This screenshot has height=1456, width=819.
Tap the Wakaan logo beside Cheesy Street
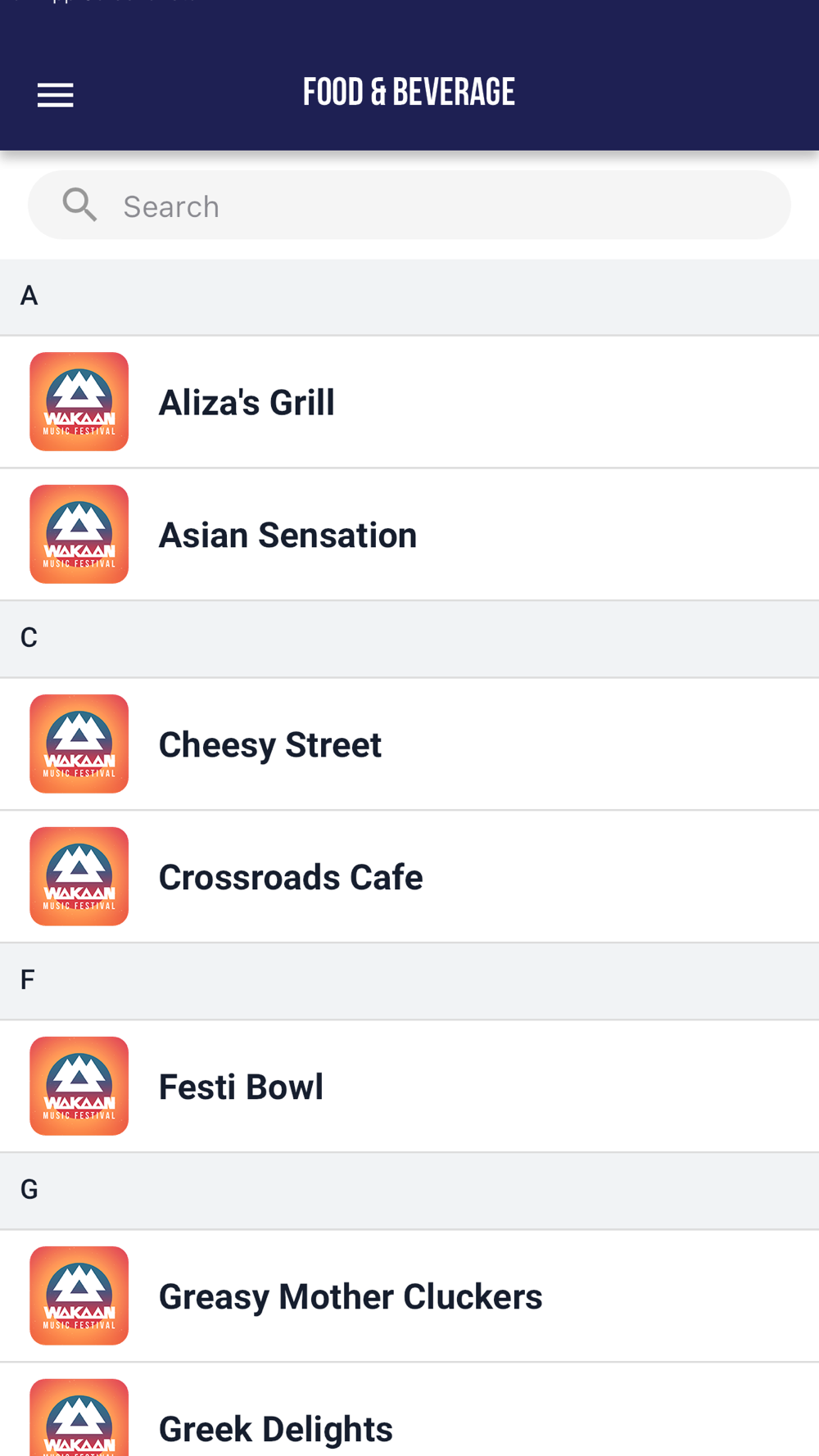pyautogui.click(x=79, y=744)
